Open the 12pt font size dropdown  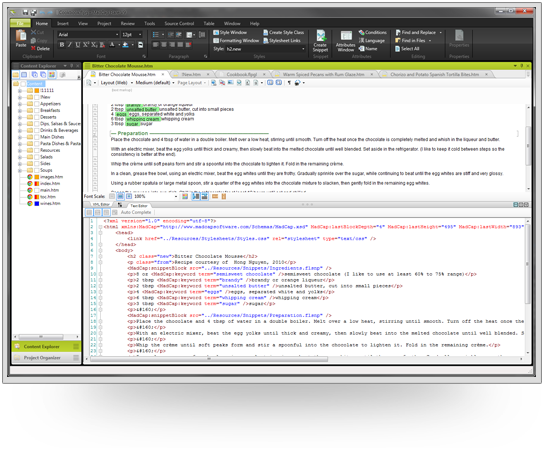[140, 34]
